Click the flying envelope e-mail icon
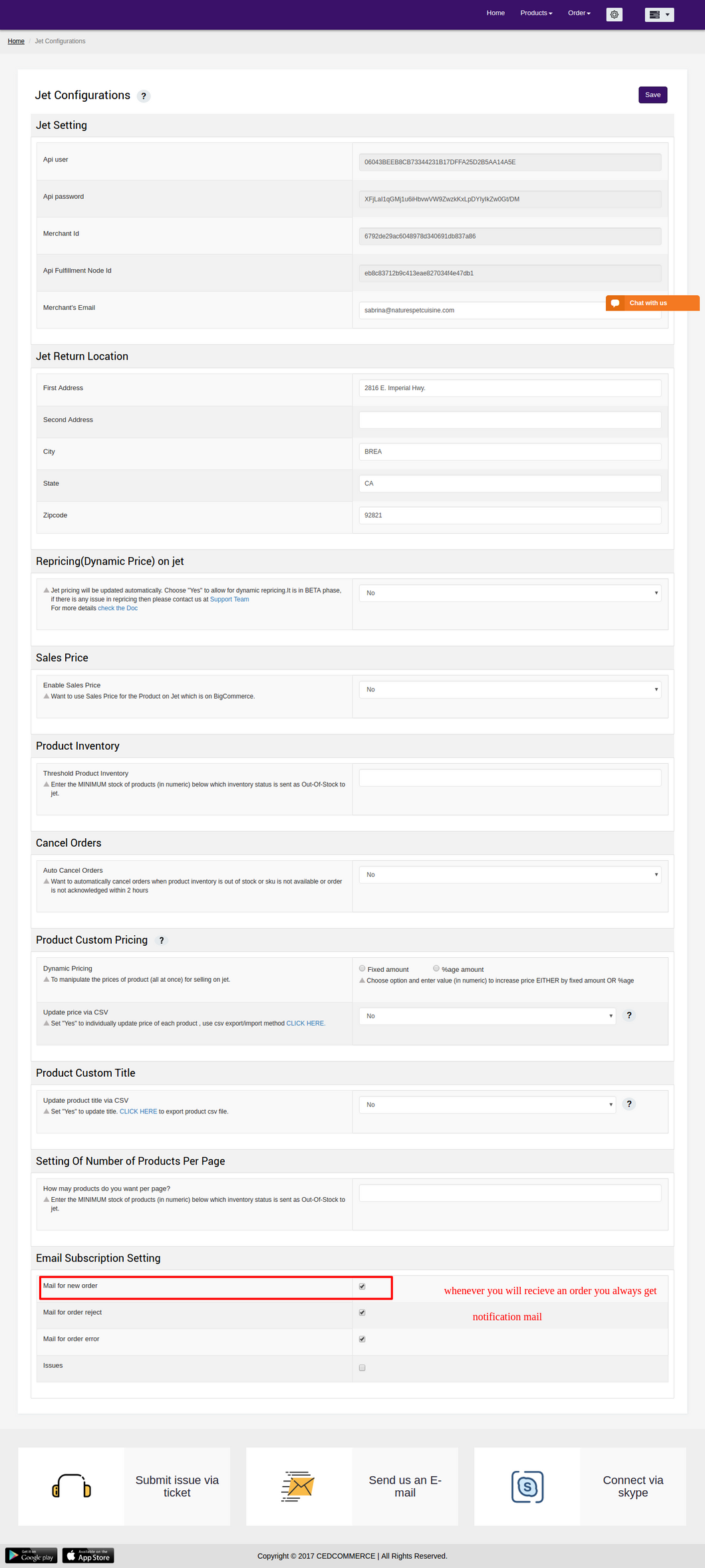 (298, 1486)
